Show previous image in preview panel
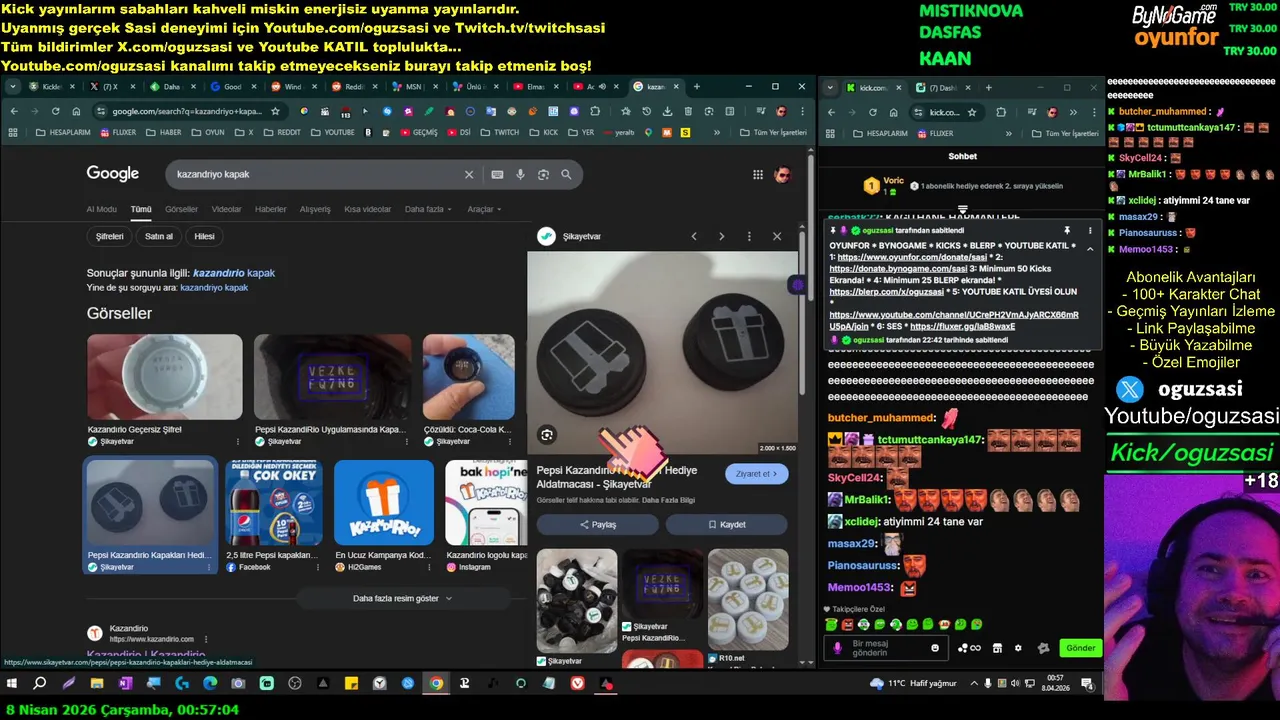1280x720 pixels. click(x=694, y=236)
